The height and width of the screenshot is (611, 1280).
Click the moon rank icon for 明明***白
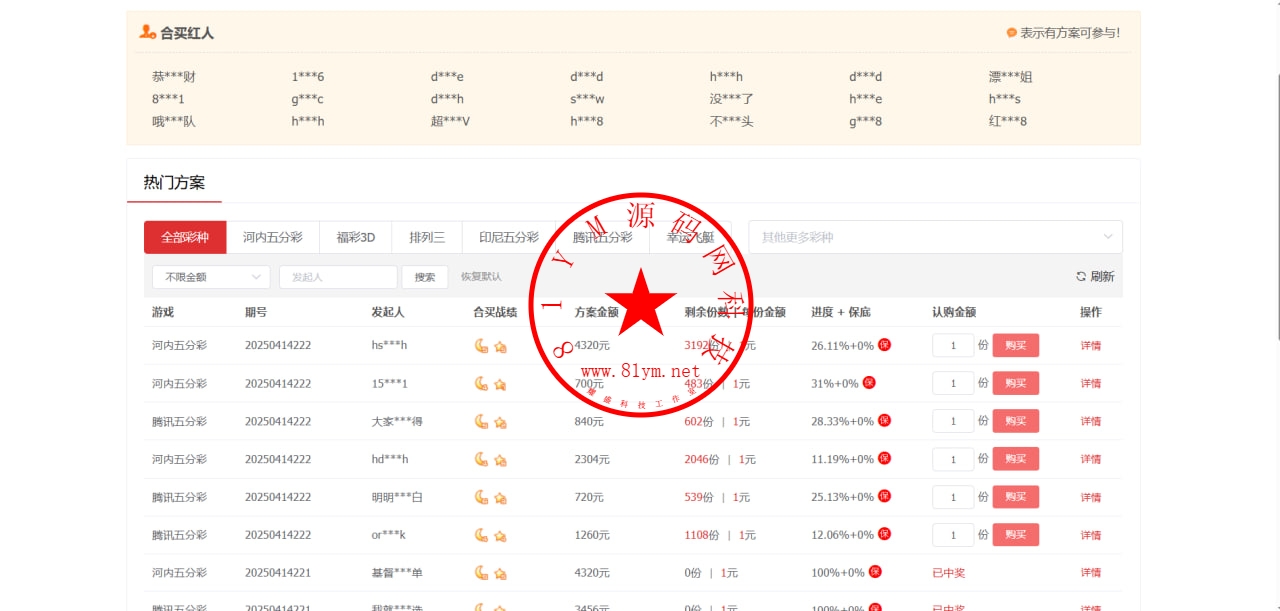481,497
